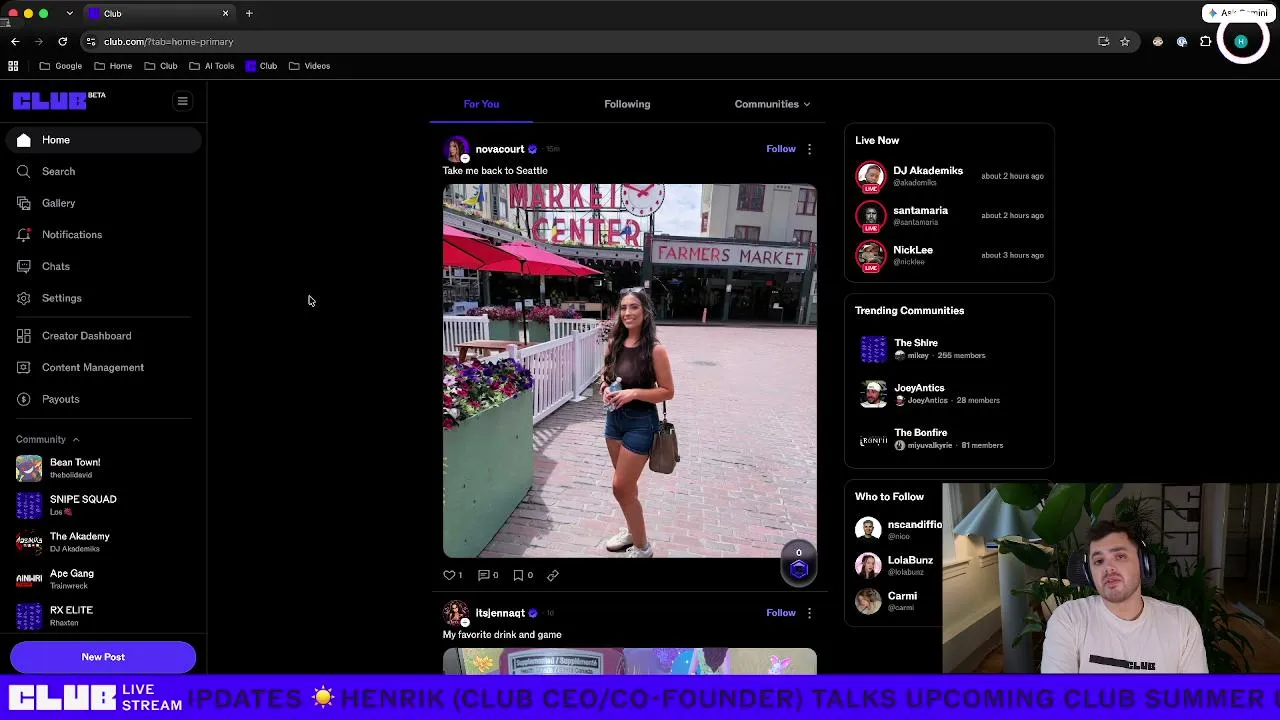This screenshot has height=720, width=1280.
Task: Open a new browser tab
Action: (x=249, y=14)
